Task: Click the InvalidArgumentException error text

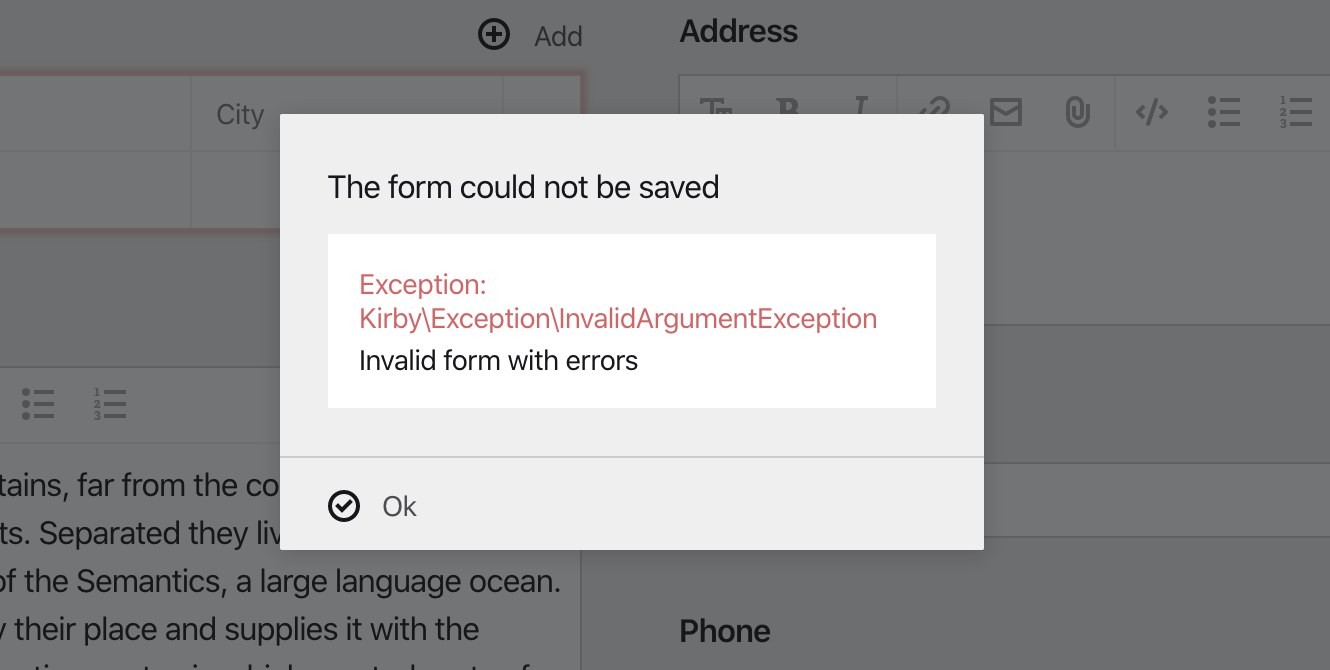Action: coord(618,318)
